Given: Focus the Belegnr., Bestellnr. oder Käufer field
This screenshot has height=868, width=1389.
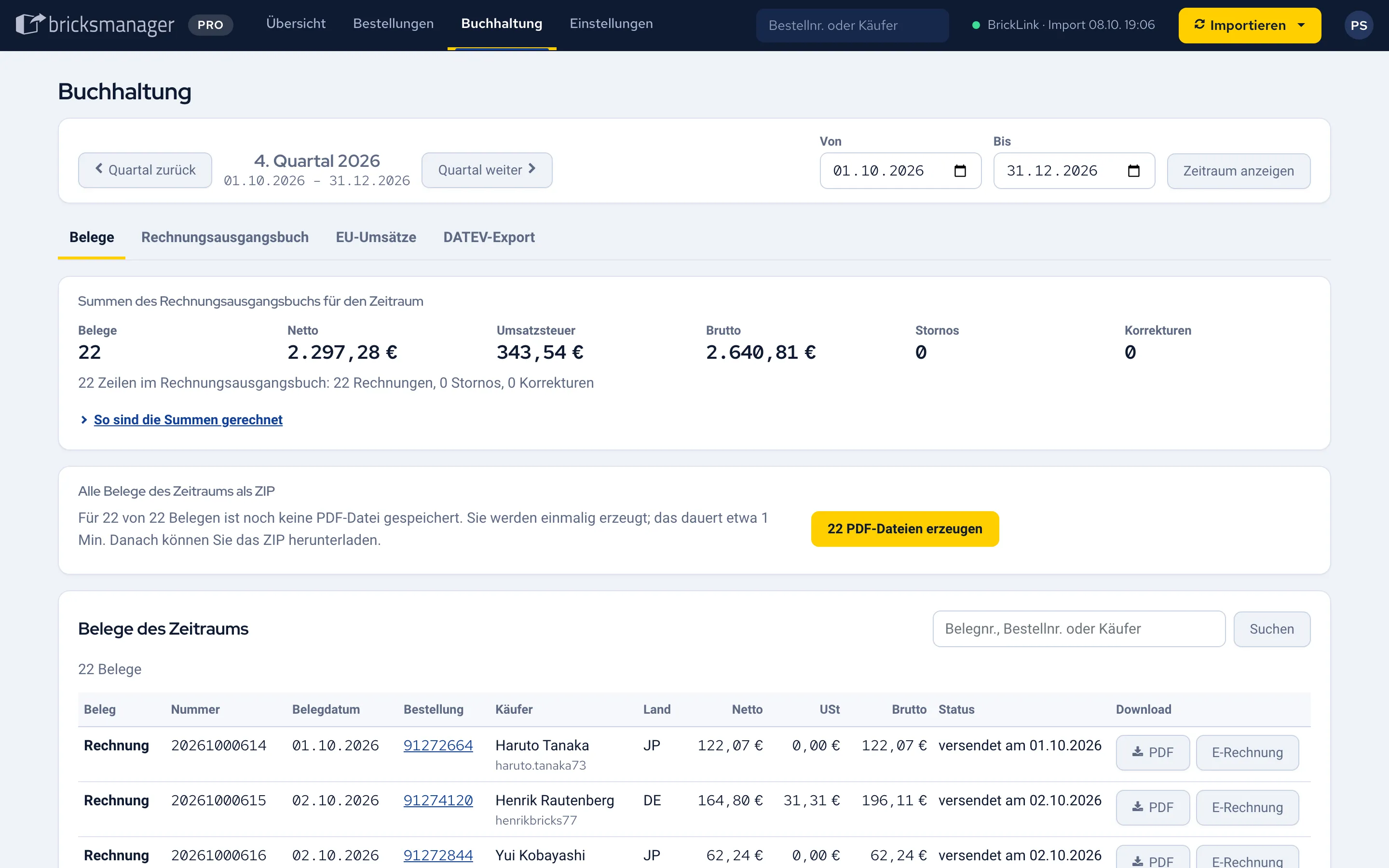Looking at the screenshot, I should (x=1079, y=629).
